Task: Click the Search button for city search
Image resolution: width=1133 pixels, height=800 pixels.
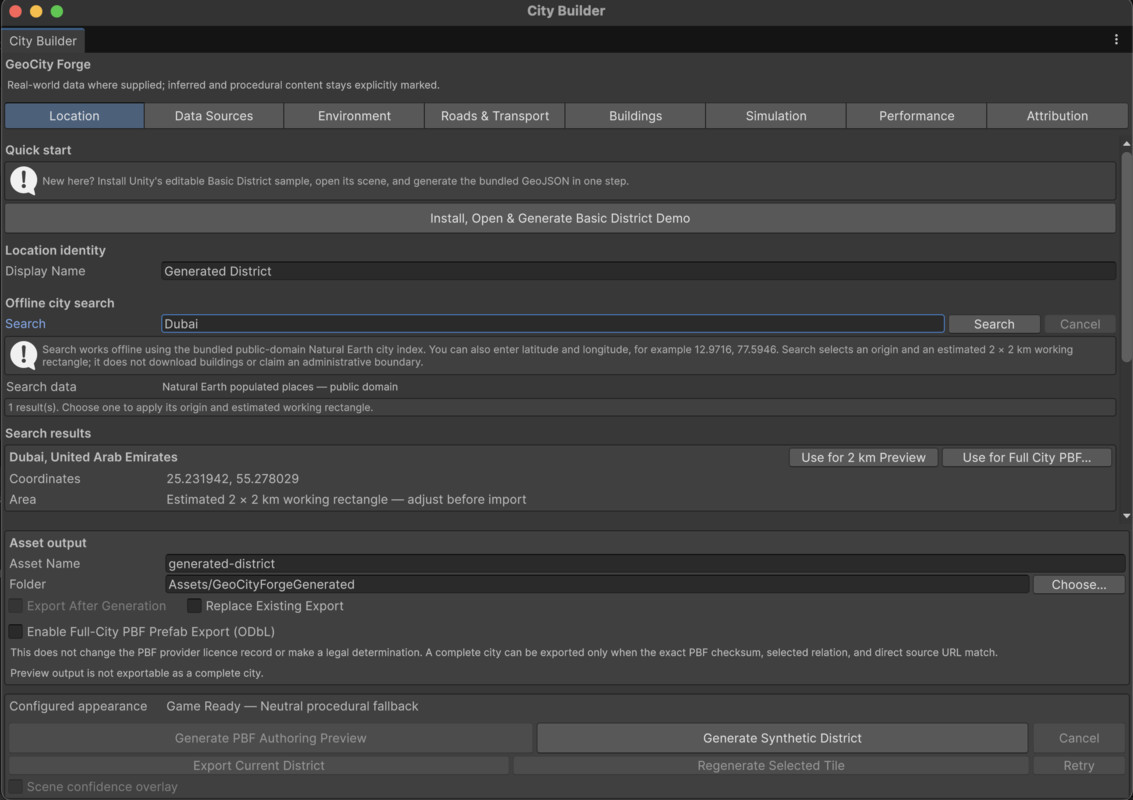Action: coord(994,324)
